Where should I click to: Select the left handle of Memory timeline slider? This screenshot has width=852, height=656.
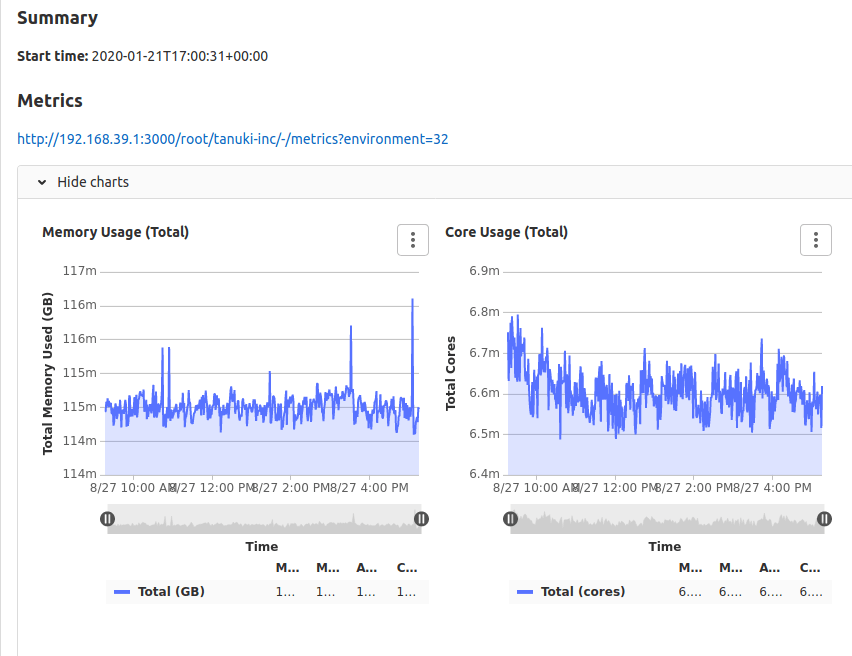click(x=108, y=518)
